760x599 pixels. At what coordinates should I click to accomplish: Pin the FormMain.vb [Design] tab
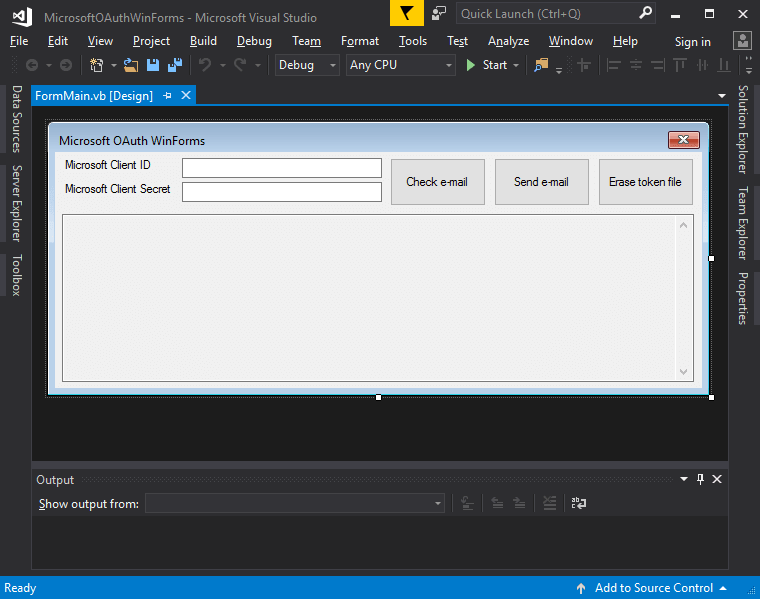click(x=168, y=95)
